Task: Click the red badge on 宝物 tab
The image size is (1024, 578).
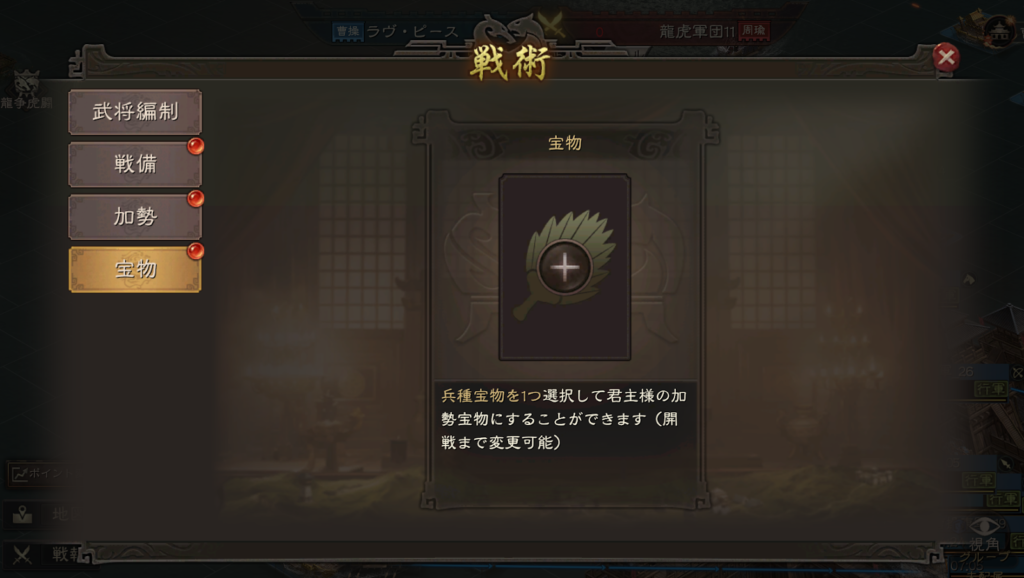Action: click(195, 251)
